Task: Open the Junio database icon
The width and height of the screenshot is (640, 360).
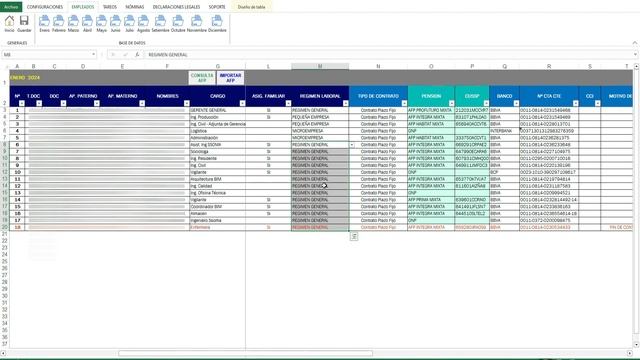Action: (116, 24)
